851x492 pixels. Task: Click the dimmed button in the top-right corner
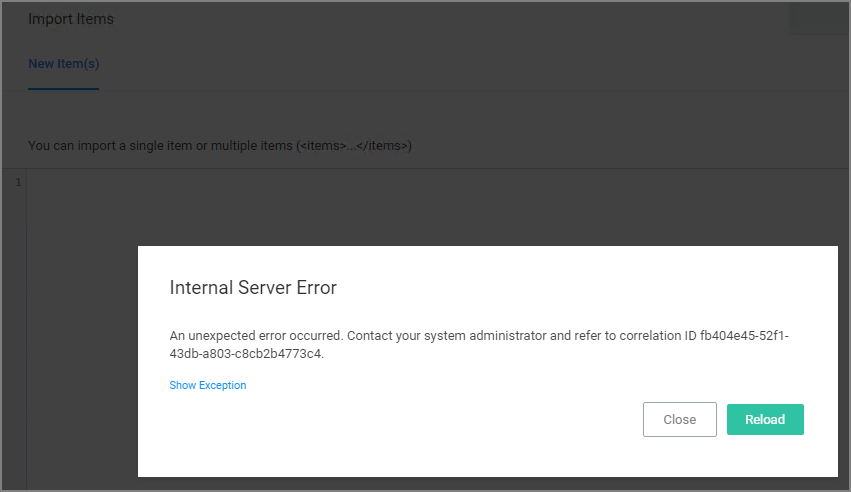tap(818, 19)
